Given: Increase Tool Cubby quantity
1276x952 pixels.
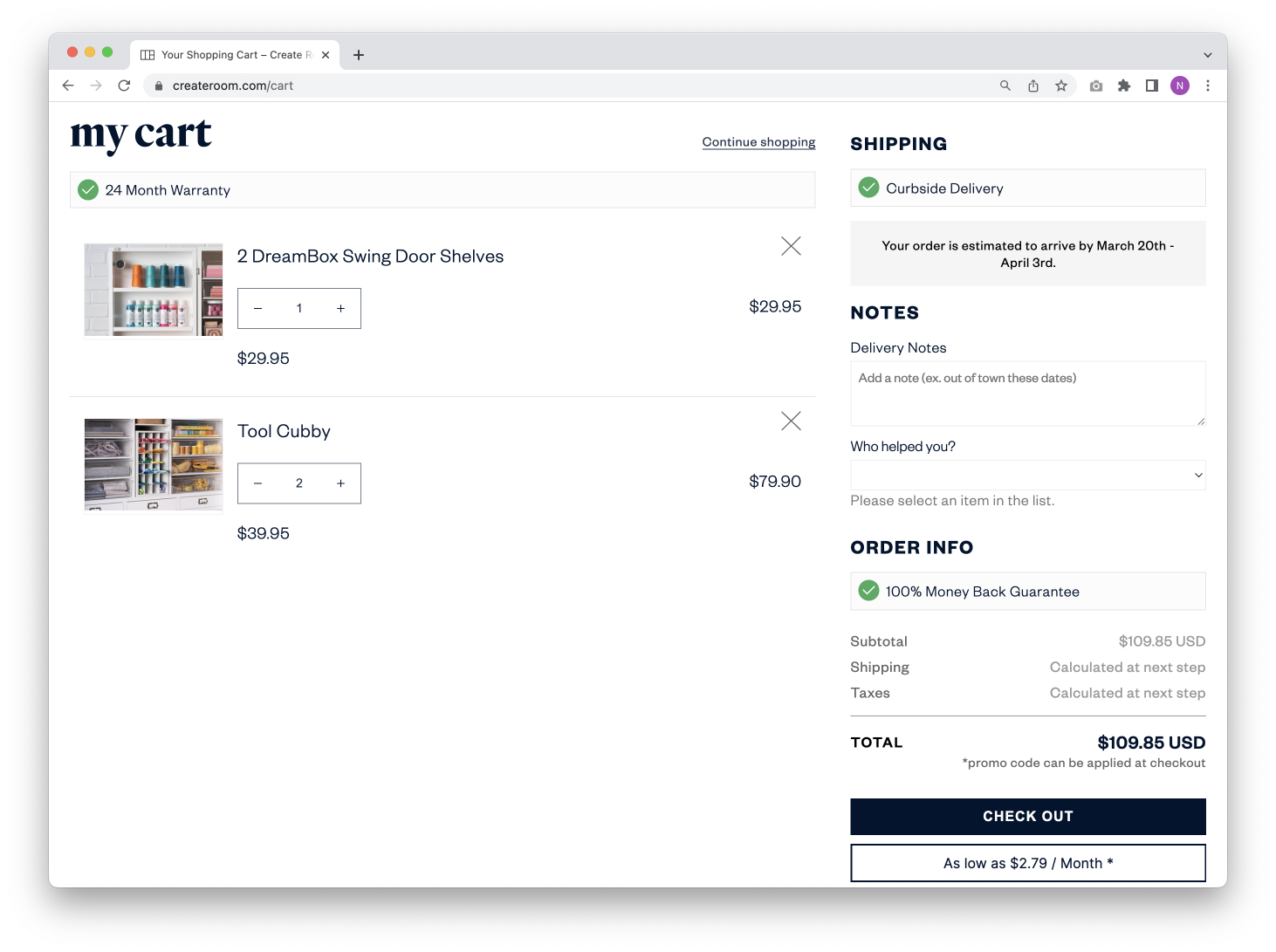Looking at the screenshot, I should tap(340, 483).
